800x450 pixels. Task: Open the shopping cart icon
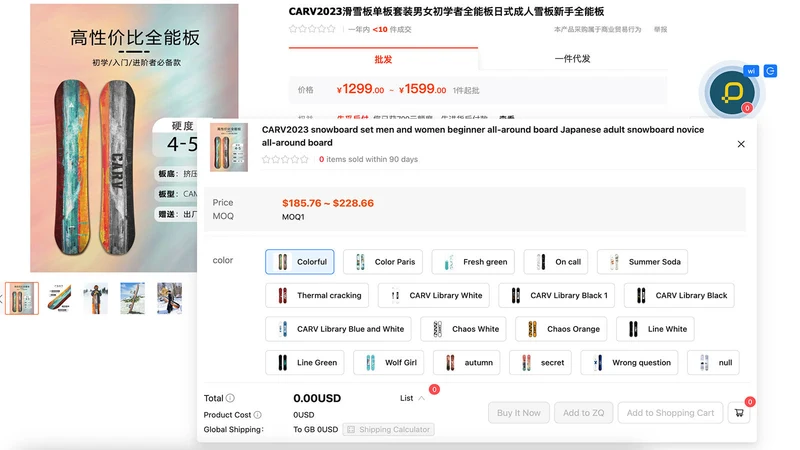pos(739,413)
